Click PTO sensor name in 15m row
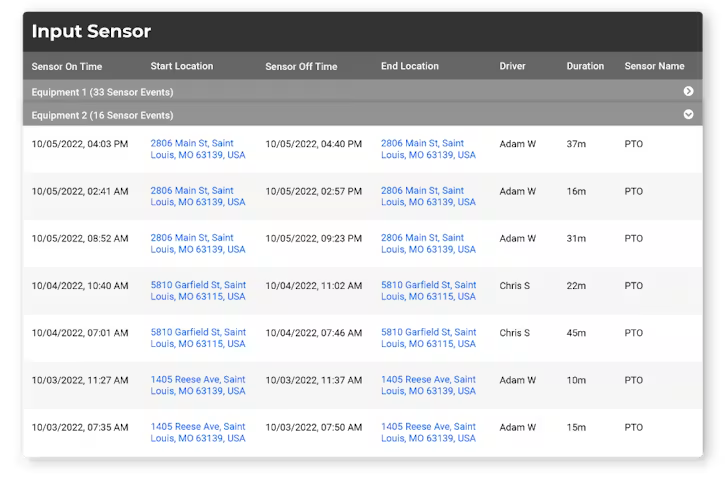 [x=633, y=427]
